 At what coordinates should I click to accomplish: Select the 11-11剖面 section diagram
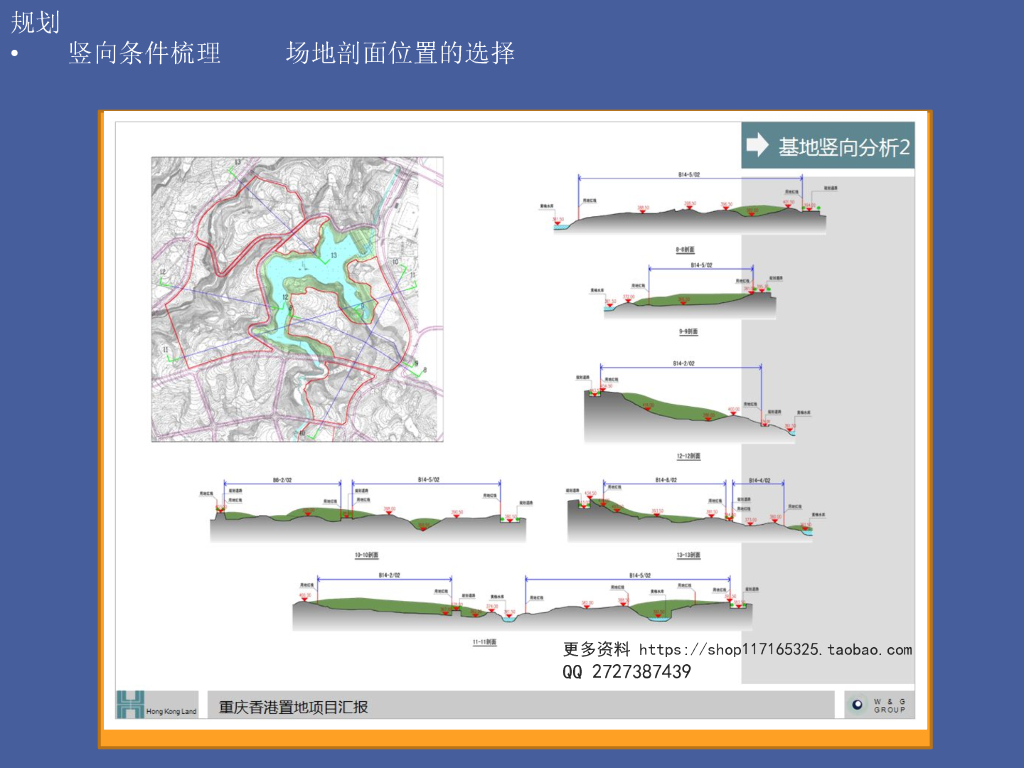[x=520, y=605]
